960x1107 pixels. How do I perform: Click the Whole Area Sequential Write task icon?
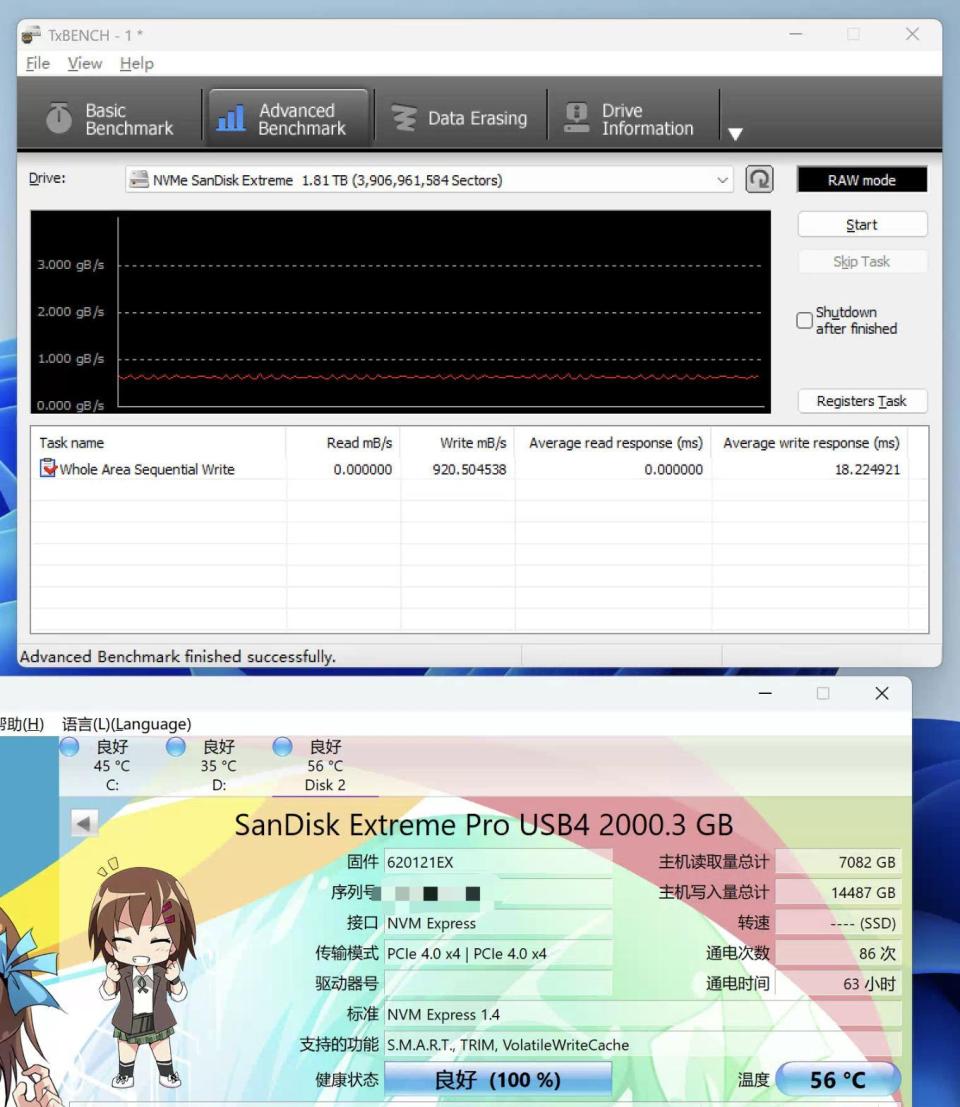tap(47, 468)
